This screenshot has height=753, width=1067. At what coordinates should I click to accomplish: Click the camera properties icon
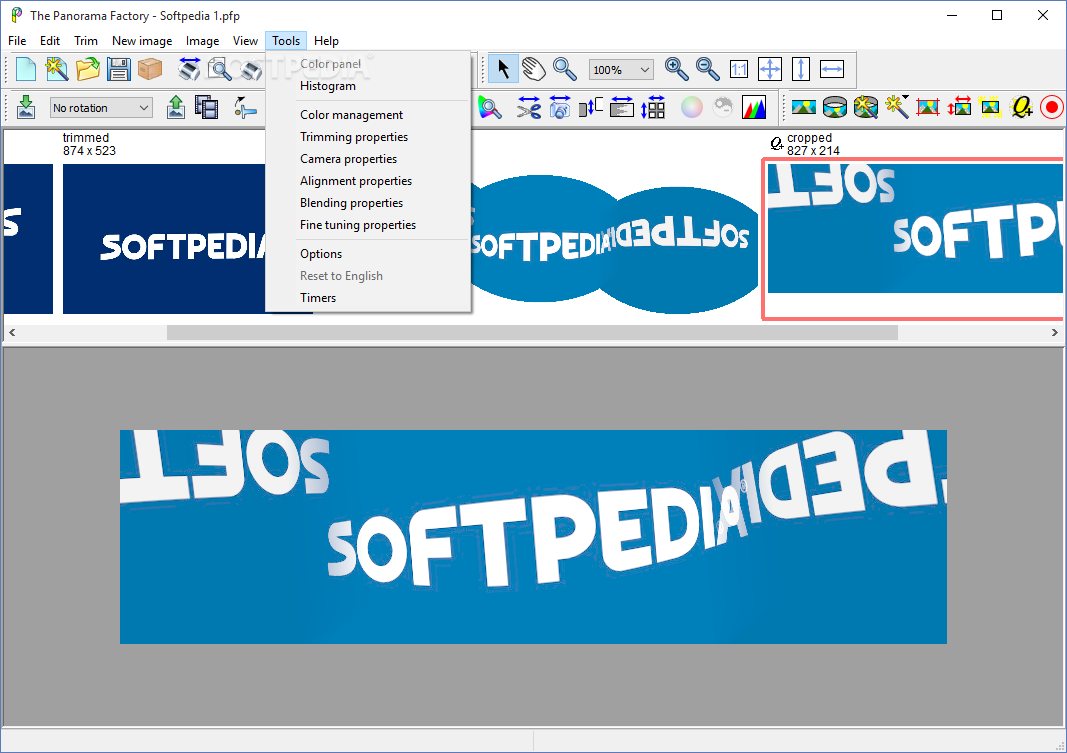tap(559, 107)
